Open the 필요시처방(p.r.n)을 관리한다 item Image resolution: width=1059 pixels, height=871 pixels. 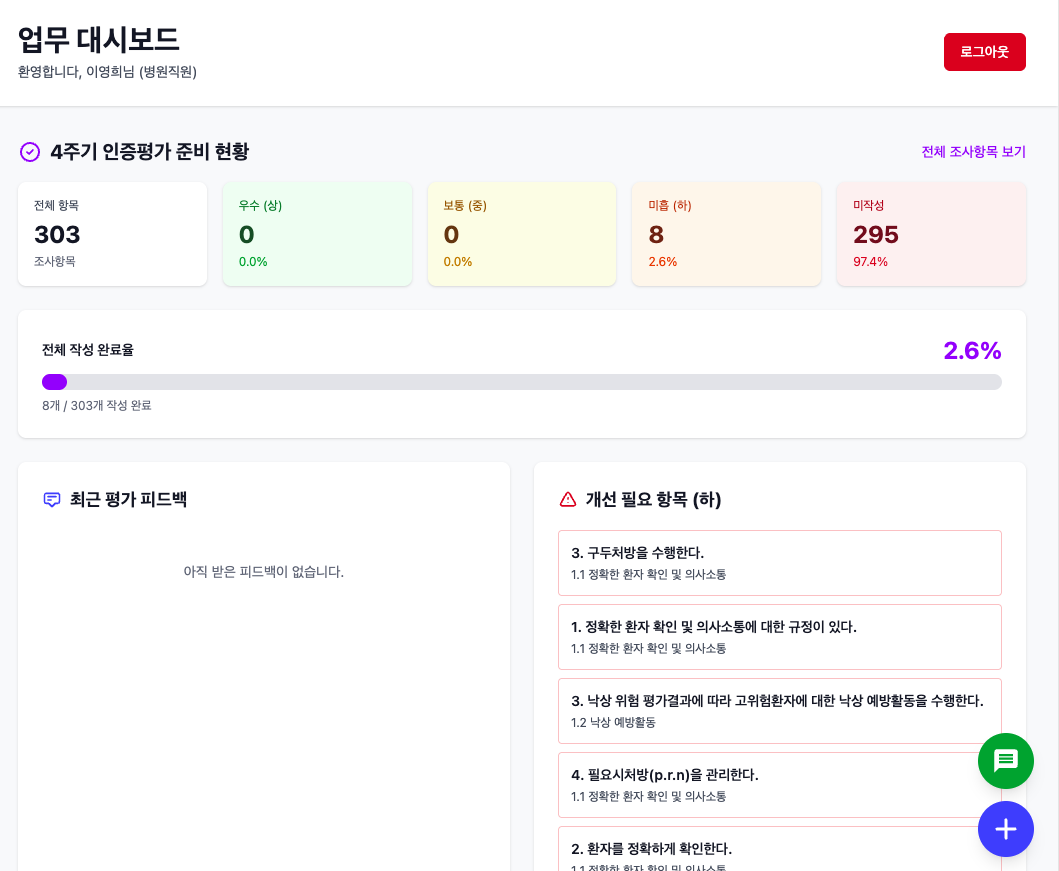click(x=778, y=785)
